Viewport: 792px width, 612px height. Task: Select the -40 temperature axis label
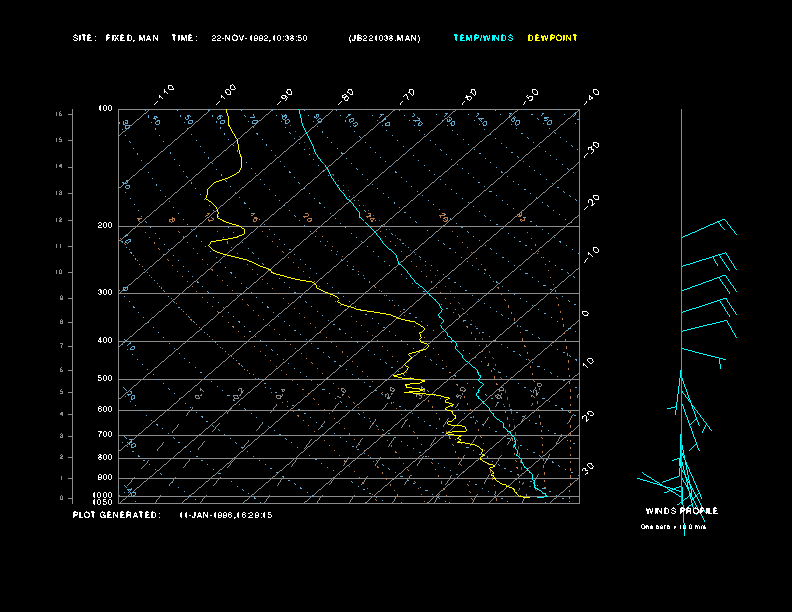pos(591,95)
